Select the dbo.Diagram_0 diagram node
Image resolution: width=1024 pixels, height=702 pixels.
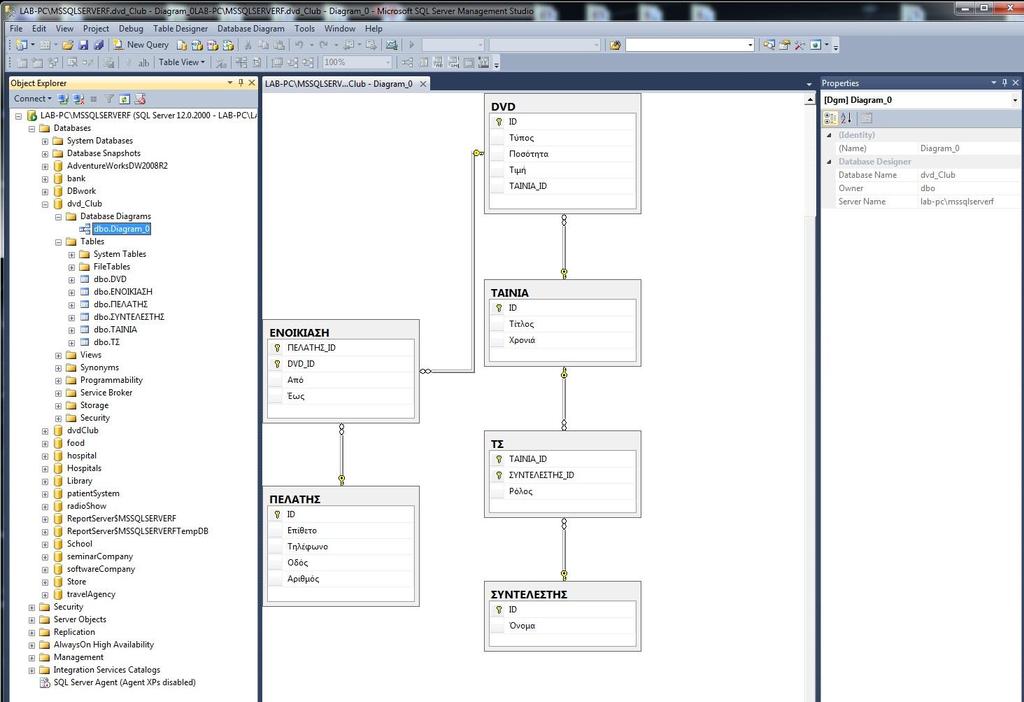pyautogui.click(x=121, y=229)
